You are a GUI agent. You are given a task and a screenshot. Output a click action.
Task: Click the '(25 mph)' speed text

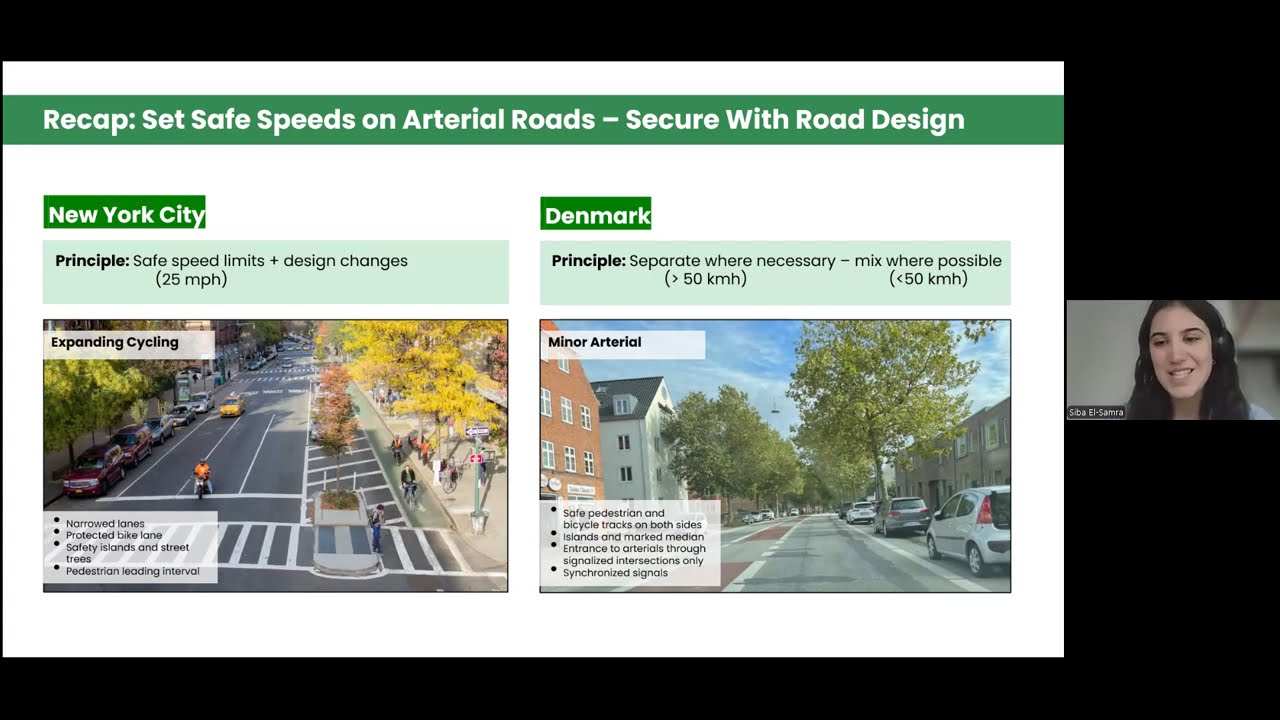[191, 280]
